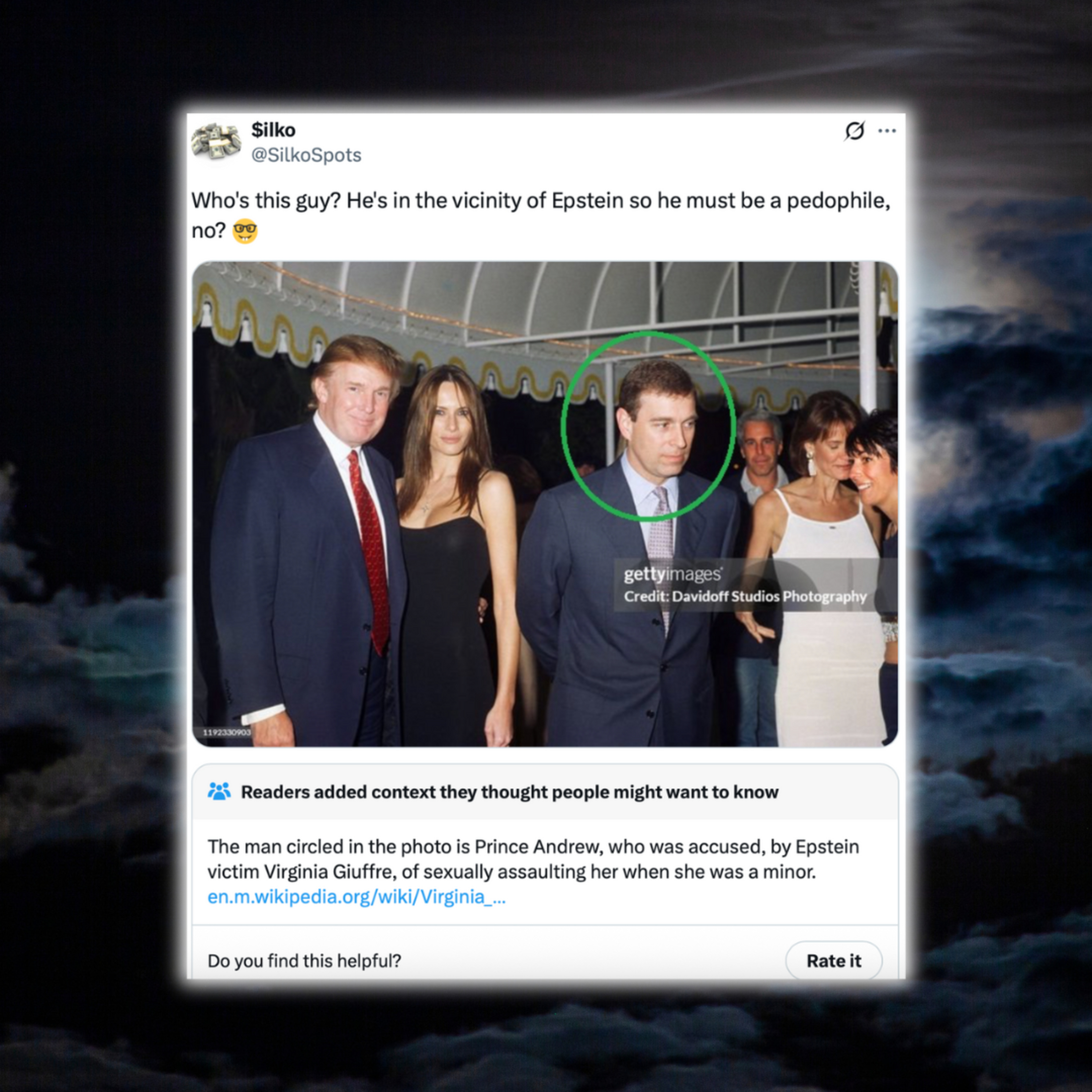
Task: Open the @SilkoSpots handle
Action: tap(306, 155)
